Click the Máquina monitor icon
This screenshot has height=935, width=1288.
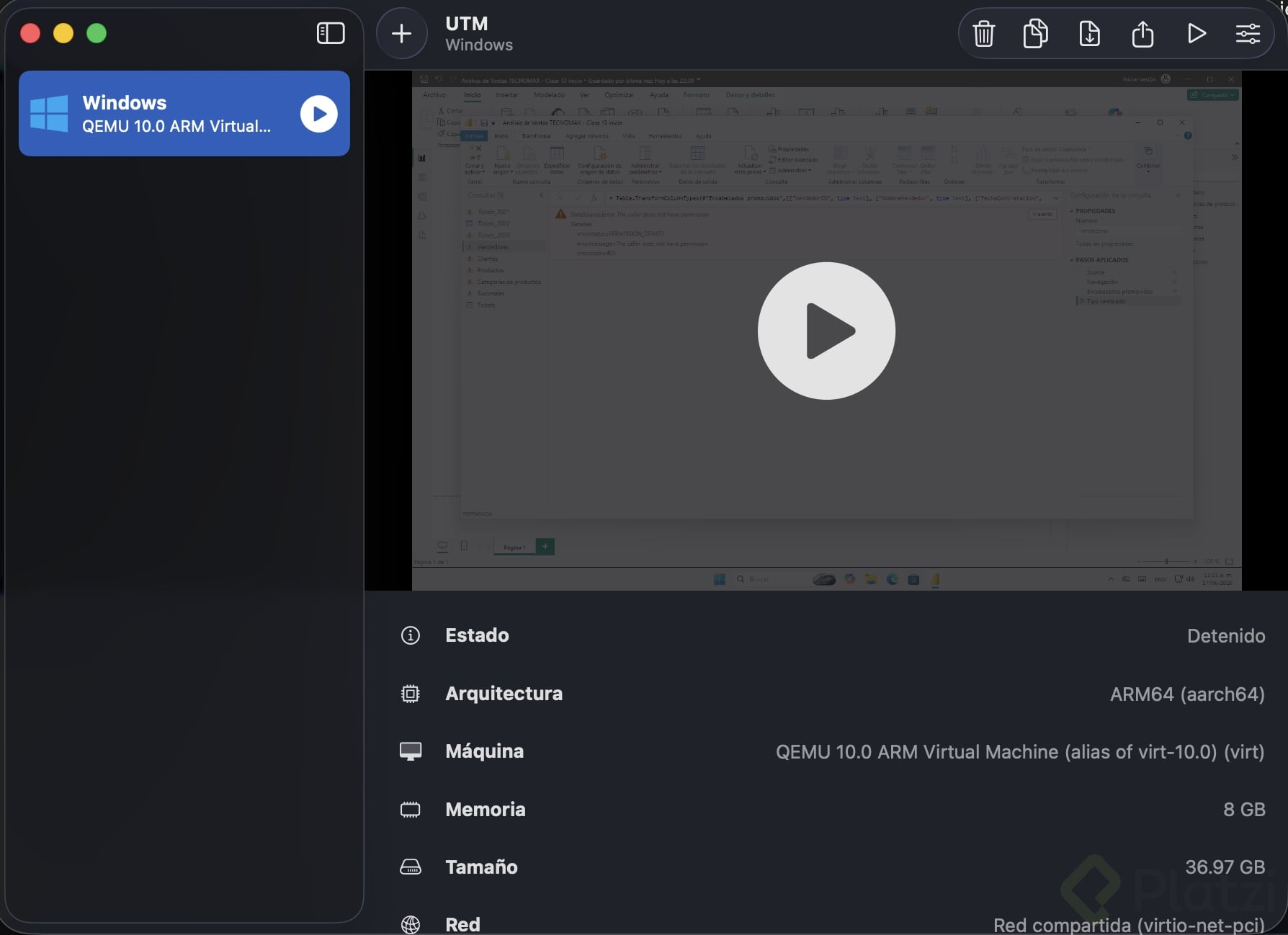411,751
